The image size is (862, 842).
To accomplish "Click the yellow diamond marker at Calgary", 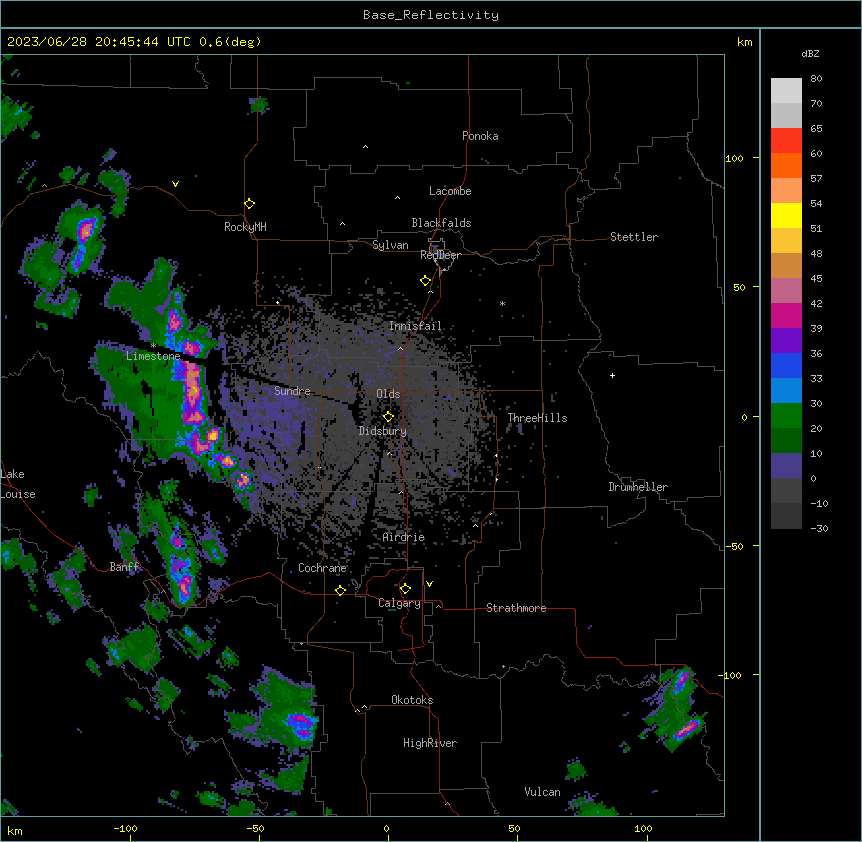I will click(405, 589).
